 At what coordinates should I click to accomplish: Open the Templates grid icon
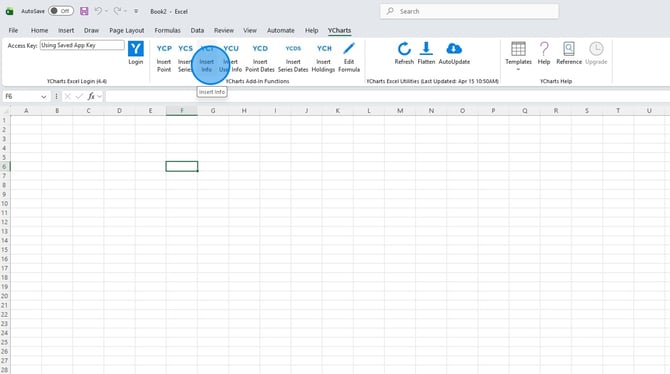click(x=518, y=49)
